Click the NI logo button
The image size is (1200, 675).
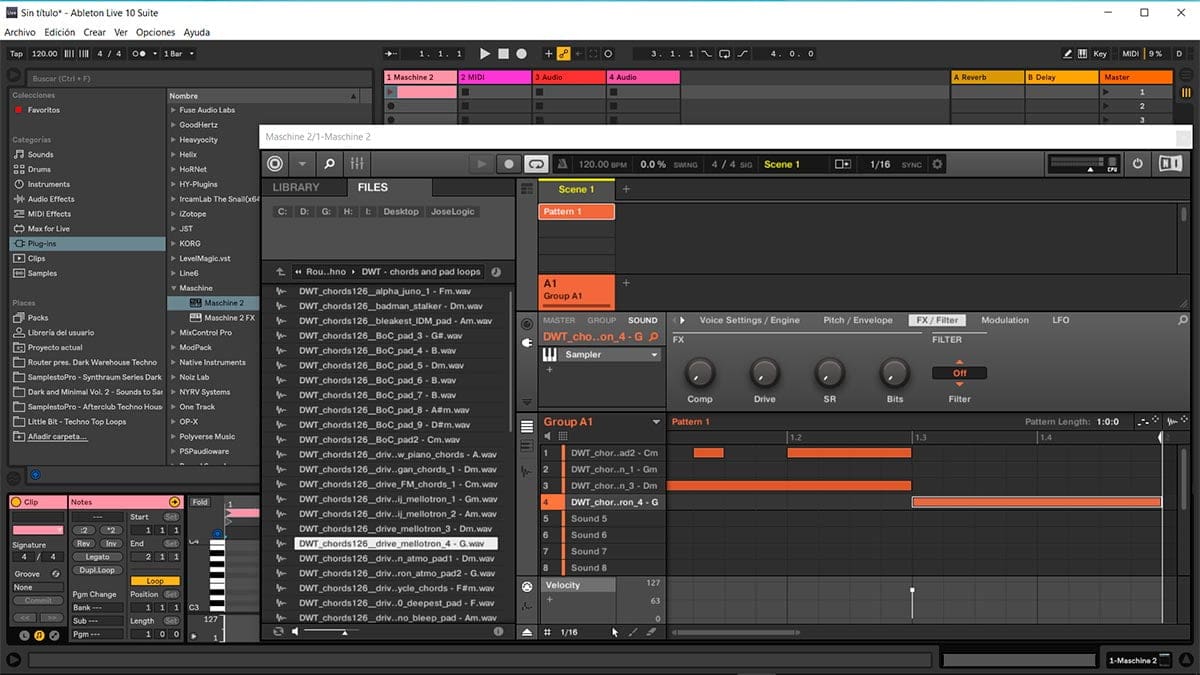coord(1170,164)
